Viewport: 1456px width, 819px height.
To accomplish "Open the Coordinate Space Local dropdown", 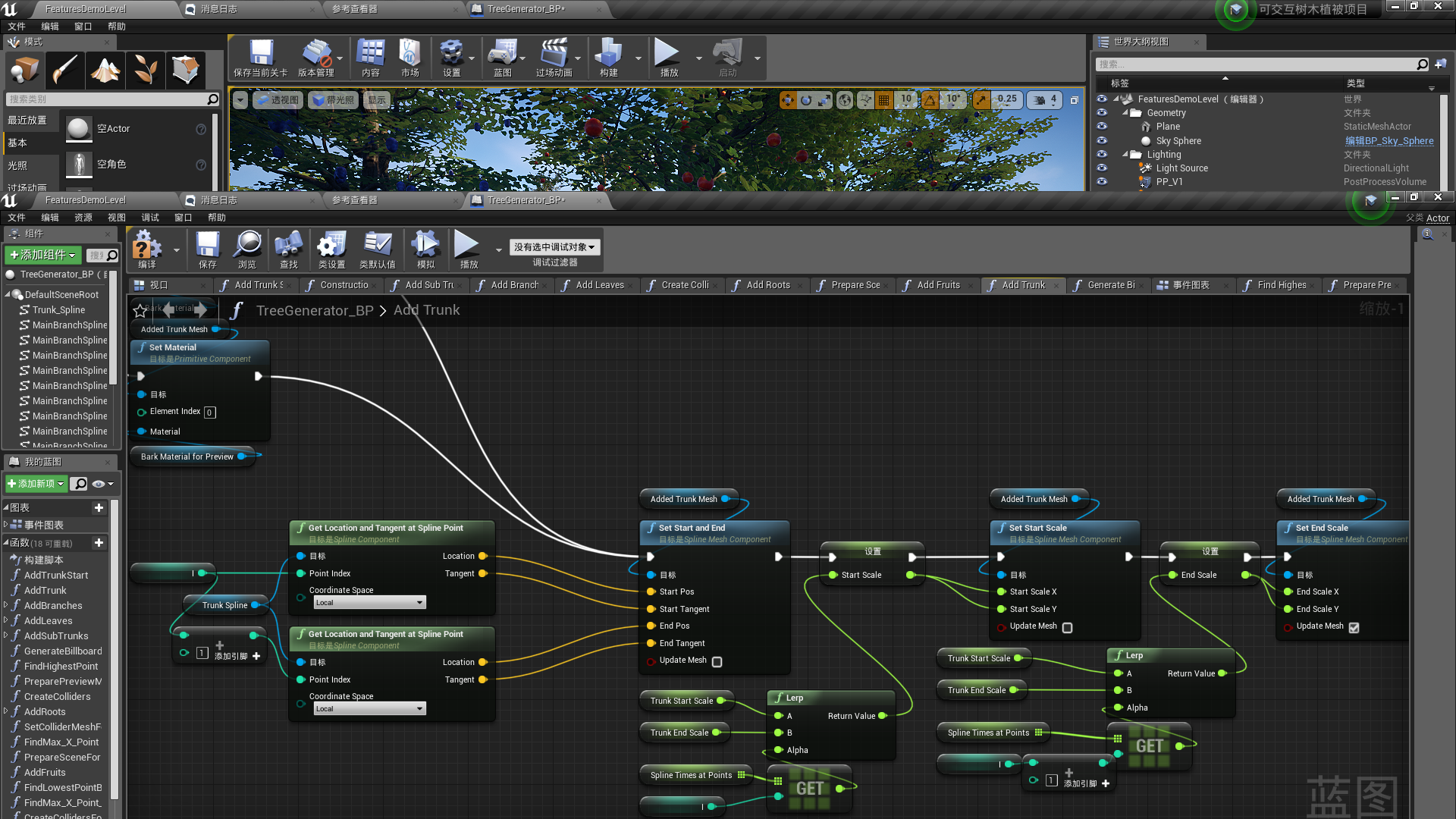I will [x=369, y=601].
